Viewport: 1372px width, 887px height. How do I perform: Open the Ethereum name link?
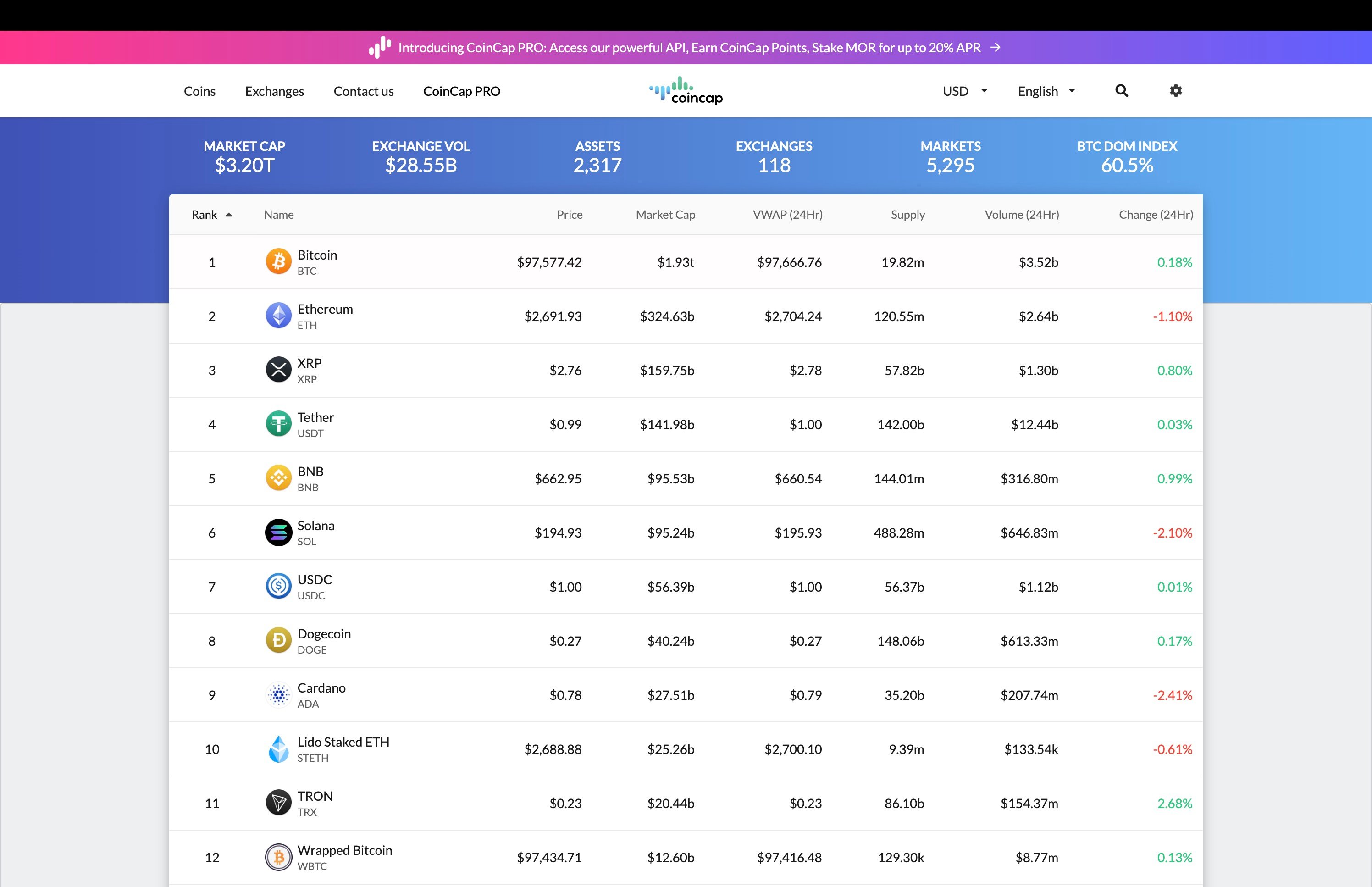click(325, 309)
